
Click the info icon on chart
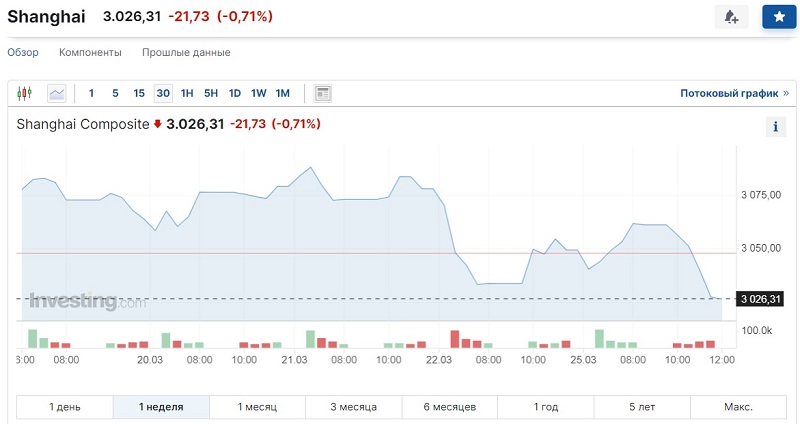tap(775, 127)
